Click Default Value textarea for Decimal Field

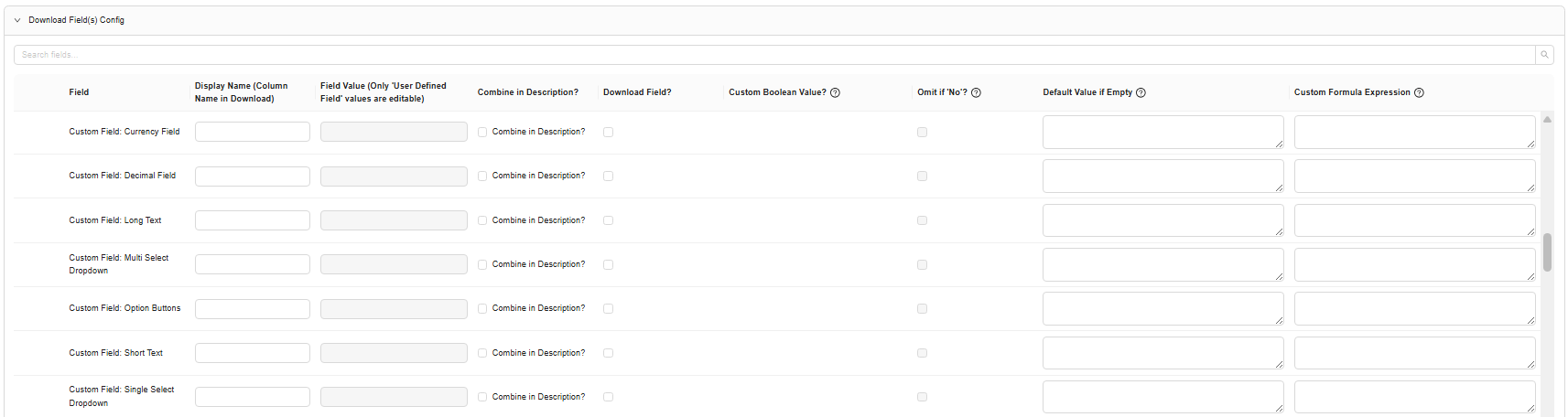[x=1162, y=176]
